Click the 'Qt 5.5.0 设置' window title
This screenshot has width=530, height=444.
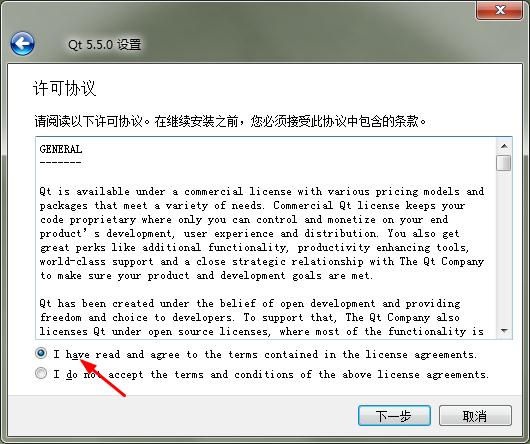click(x=104, y=45)
